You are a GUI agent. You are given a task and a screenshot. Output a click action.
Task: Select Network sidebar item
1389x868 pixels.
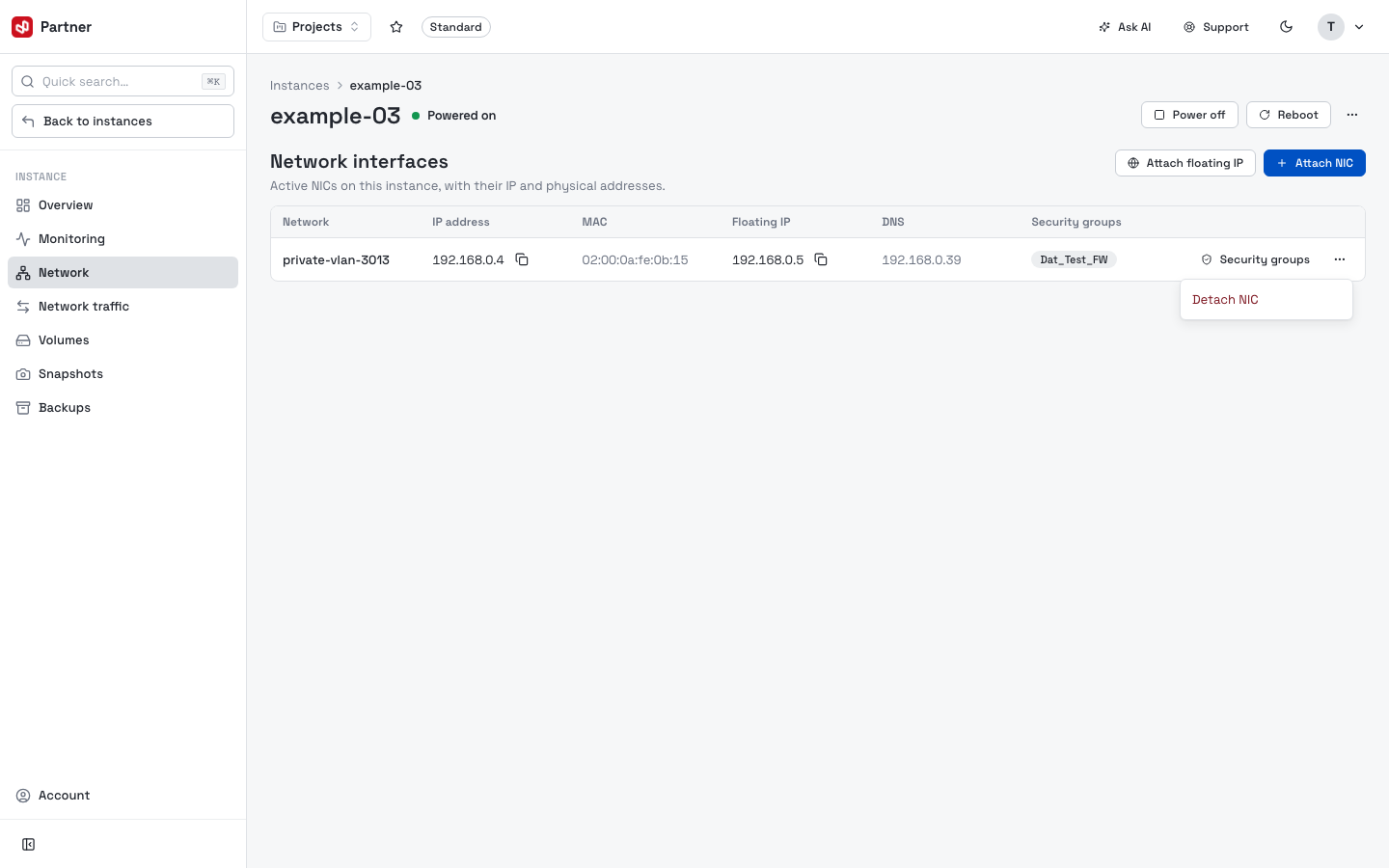[123, 273]
